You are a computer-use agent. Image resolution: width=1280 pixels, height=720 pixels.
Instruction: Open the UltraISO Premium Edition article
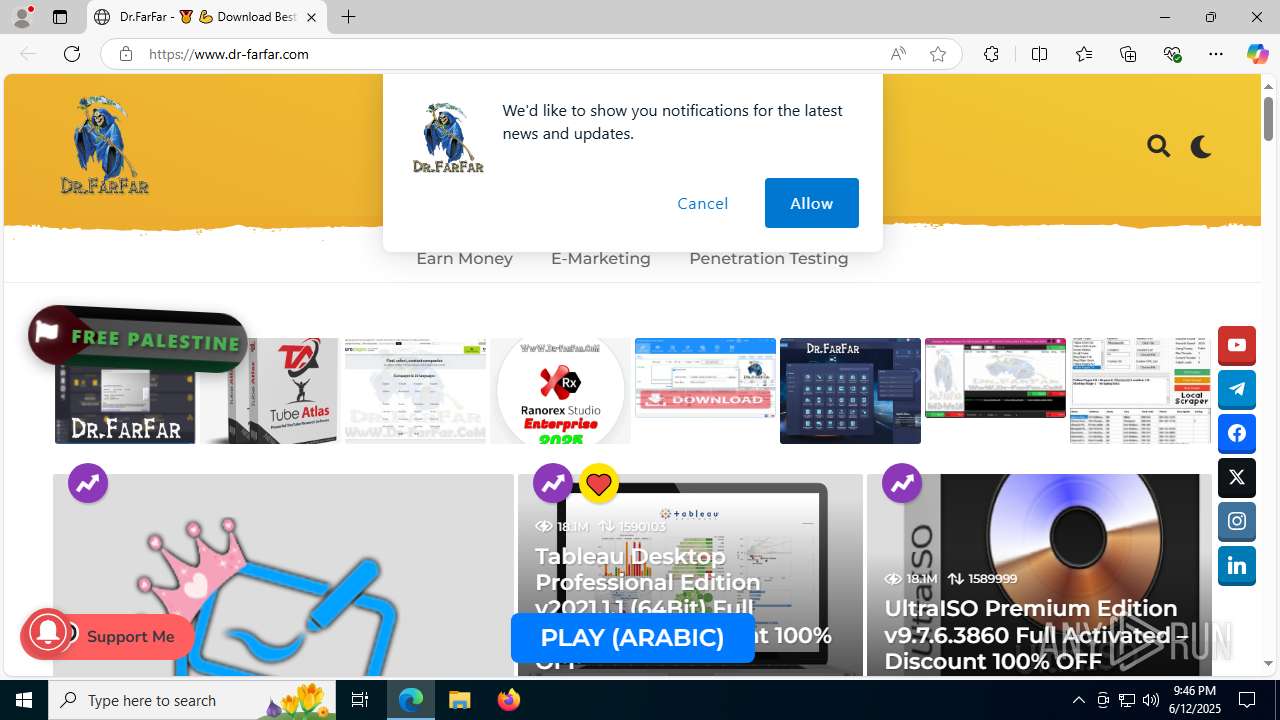1035,635
